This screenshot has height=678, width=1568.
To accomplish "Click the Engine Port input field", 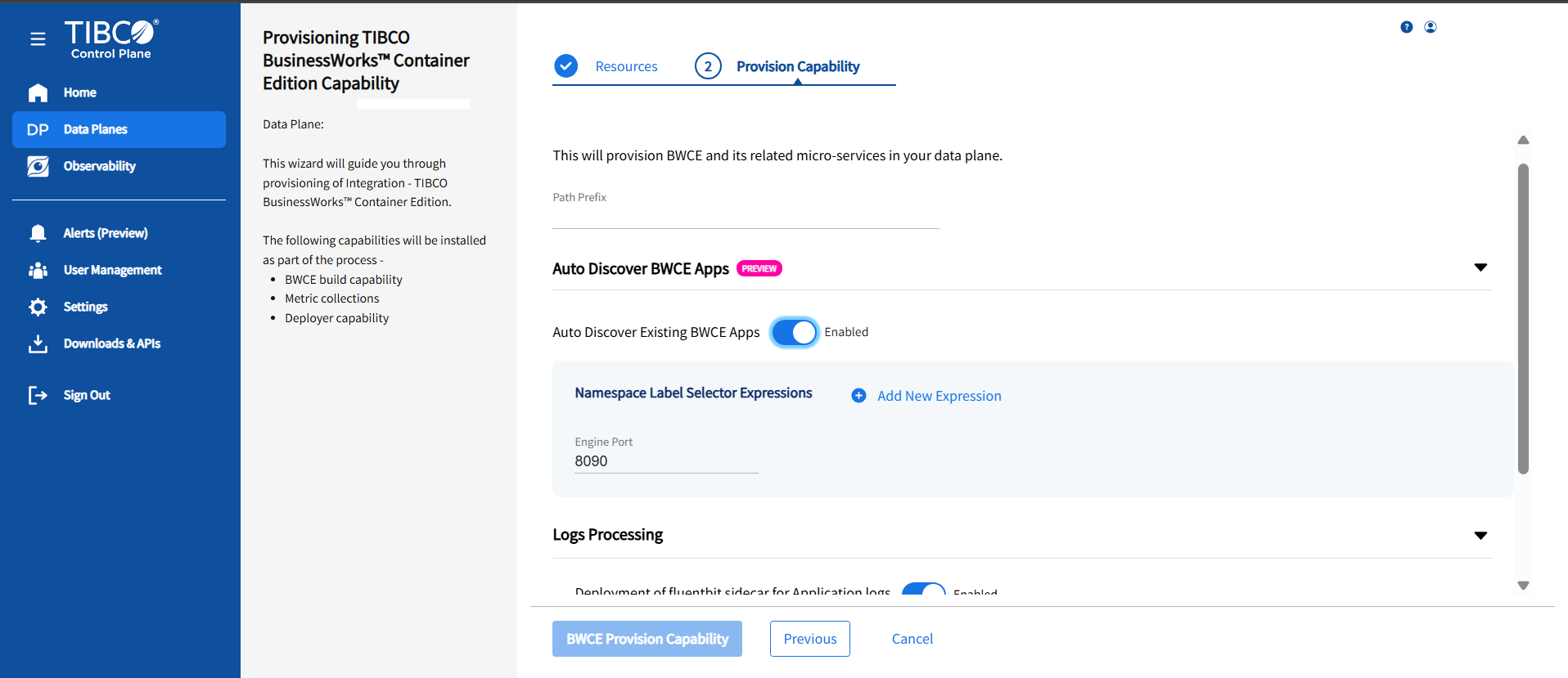I will point(665,461).
